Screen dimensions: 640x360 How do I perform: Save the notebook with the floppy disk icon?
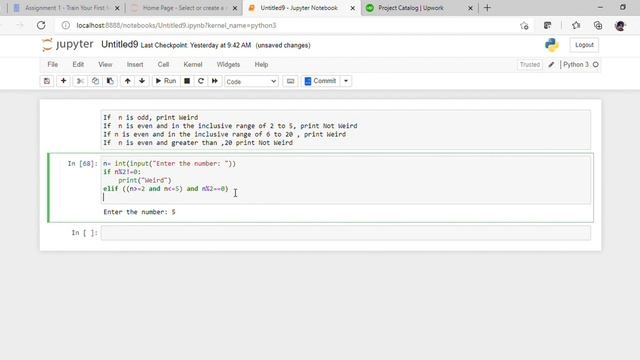pyautogui.click(x=47, y=81)
